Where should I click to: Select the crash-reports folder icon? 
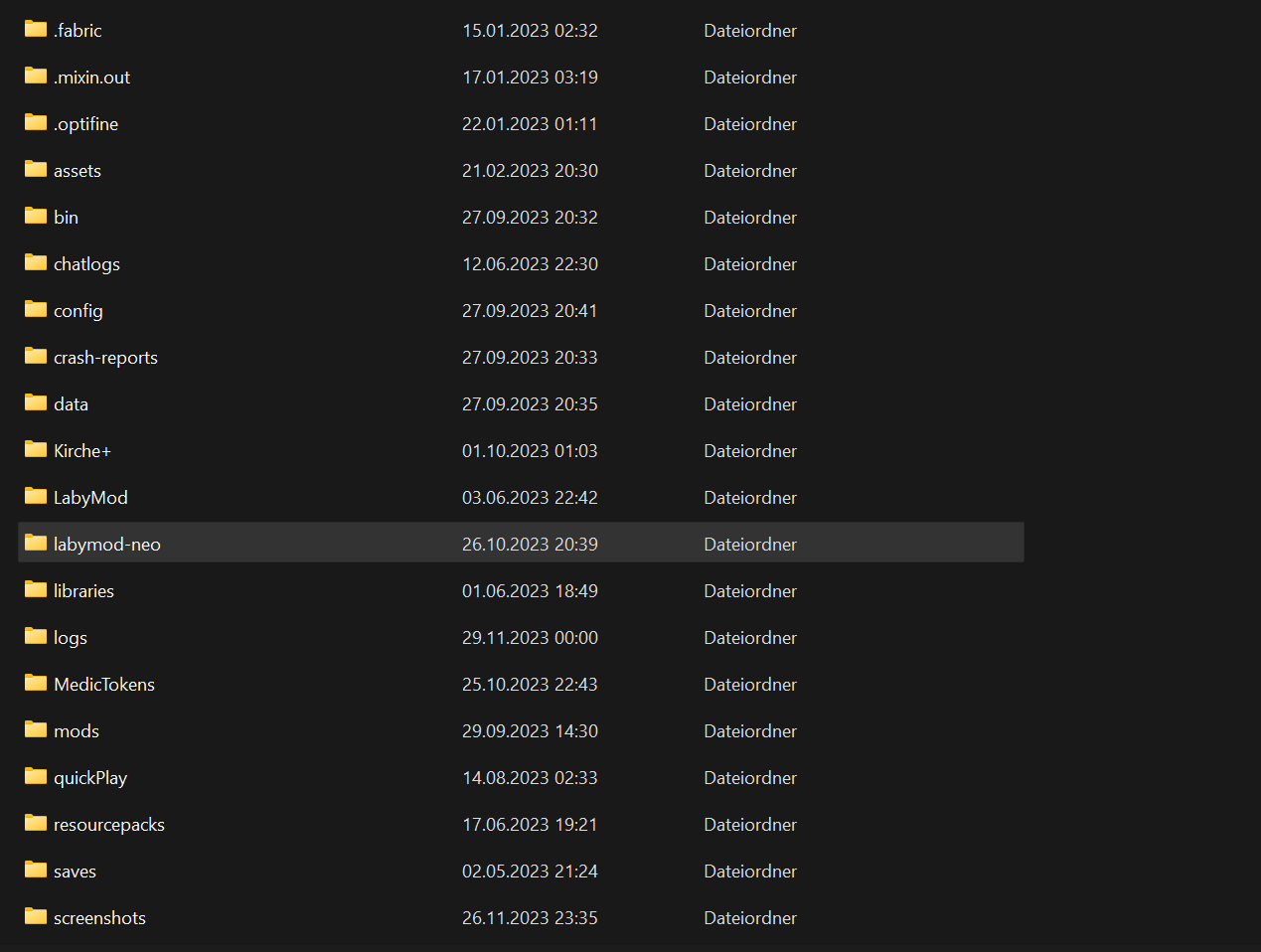(x=36, y=357)
